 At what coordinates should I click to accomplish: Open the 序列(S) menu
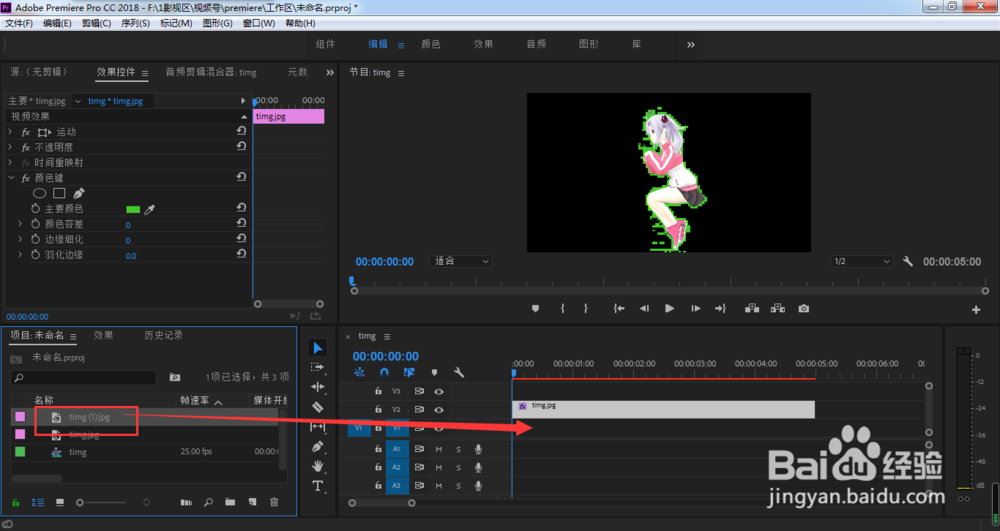click(135, 23)
